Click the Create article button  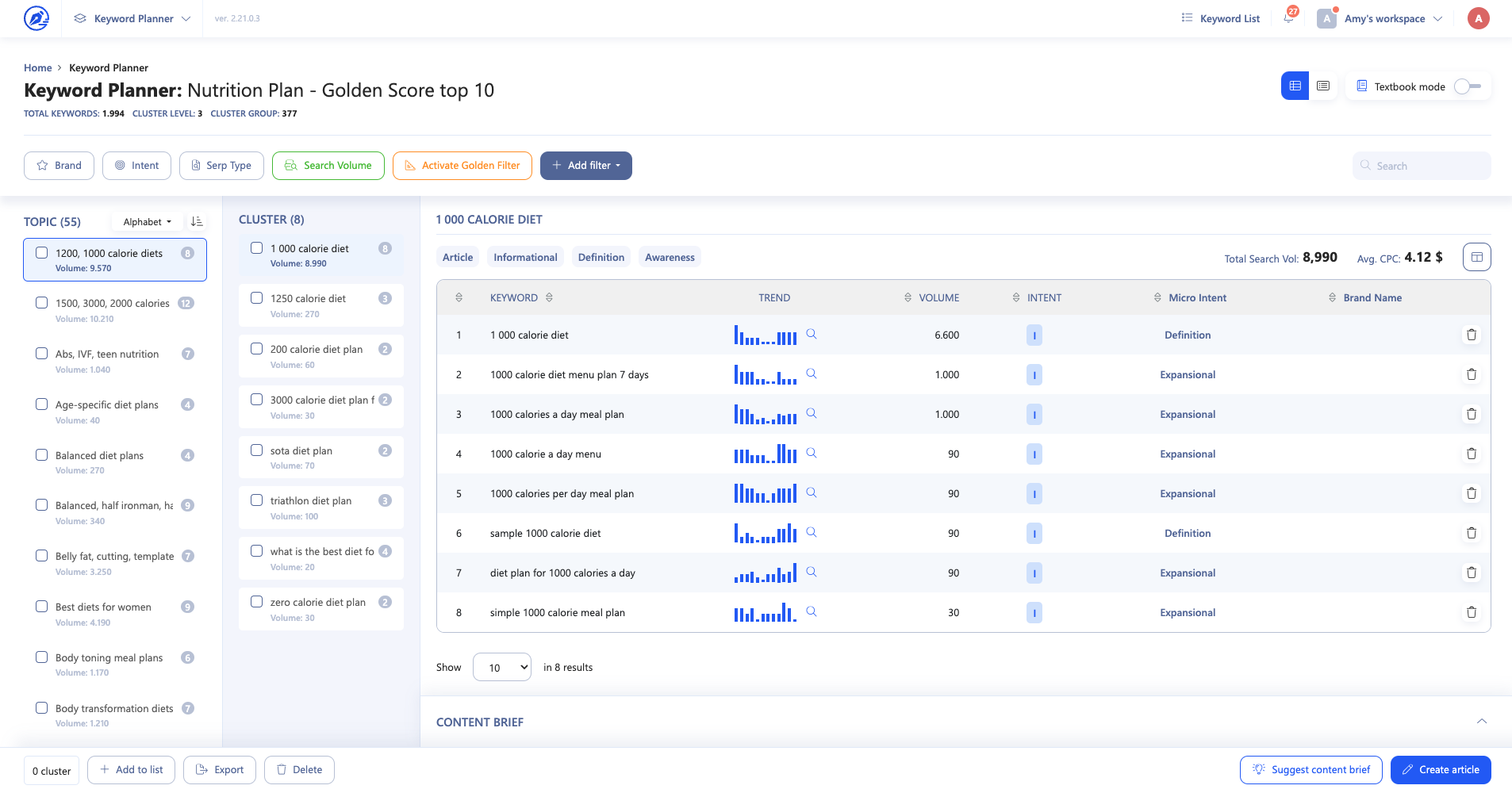1441,769
